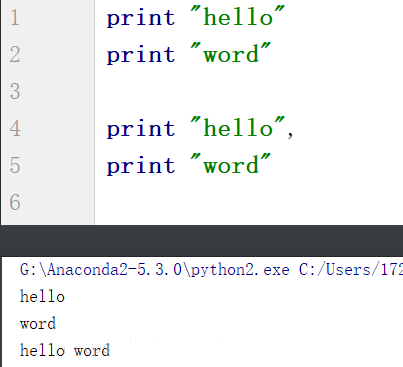
Task: Click line number 4 in the gutter
Action: point(15,128)
